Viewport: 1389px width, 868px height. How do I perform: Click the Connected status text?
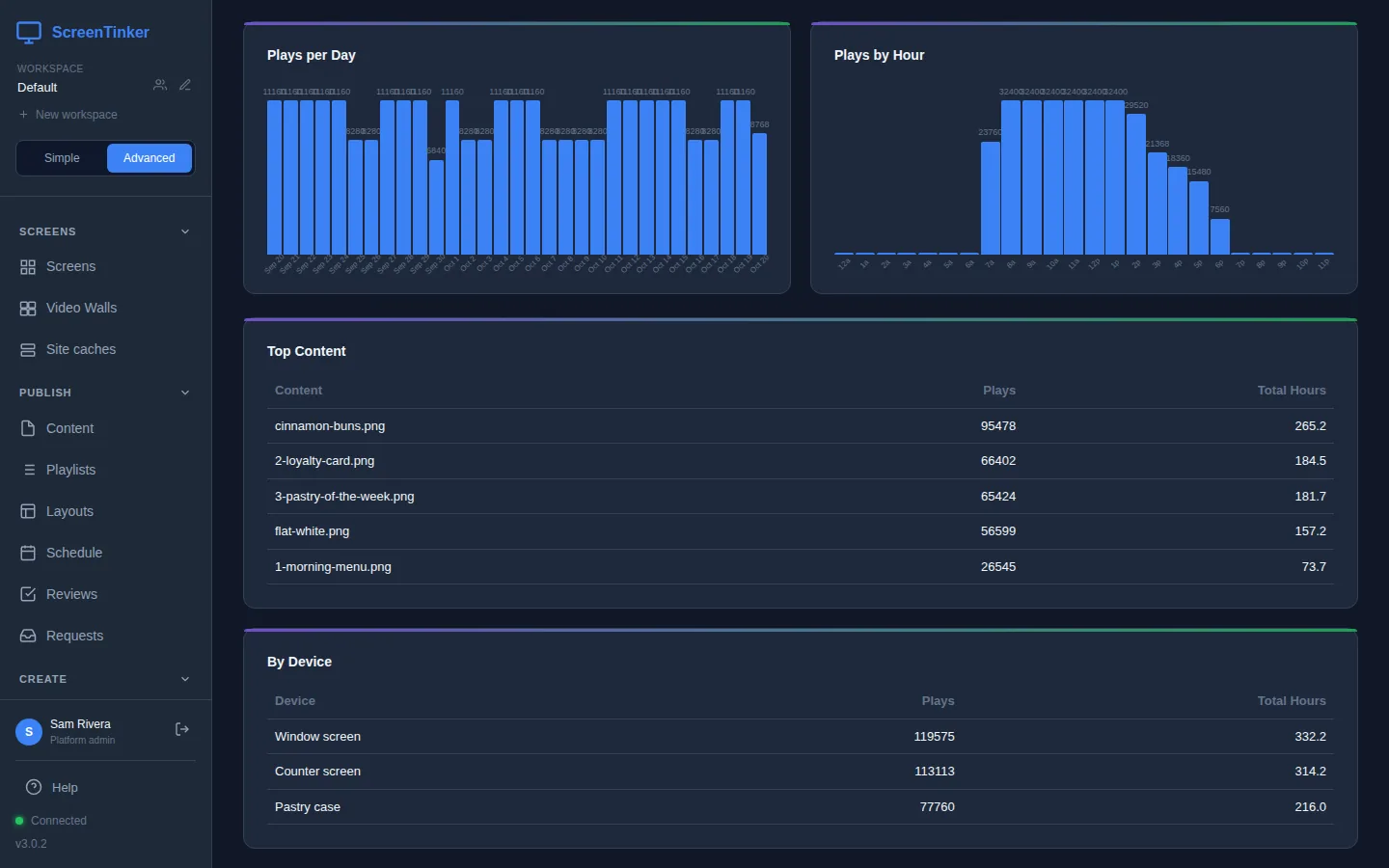tap(59, 821)
